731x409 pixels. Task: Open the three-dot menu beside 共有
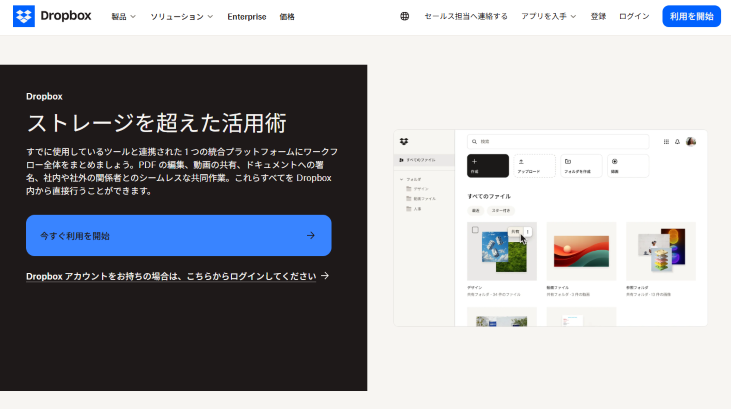[x=528, y=232]
